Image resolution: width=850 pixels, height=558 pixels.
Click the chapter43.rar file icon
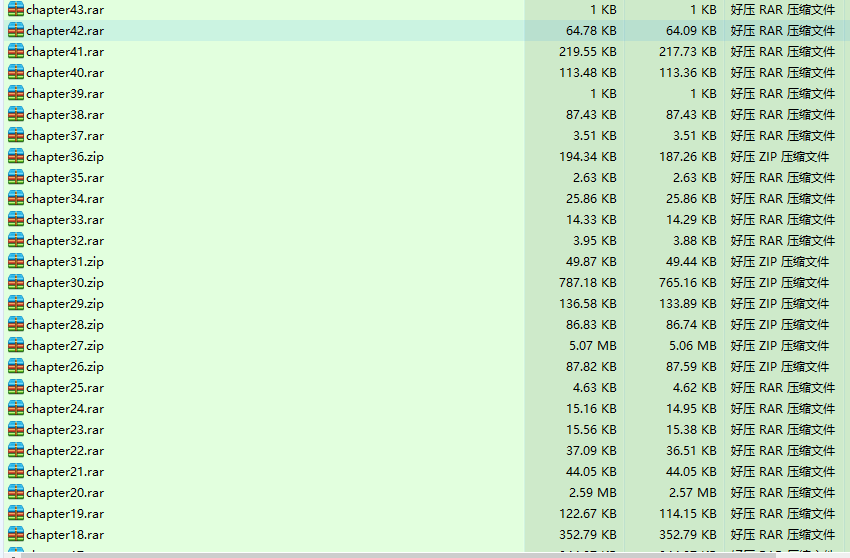coord(15,9)
